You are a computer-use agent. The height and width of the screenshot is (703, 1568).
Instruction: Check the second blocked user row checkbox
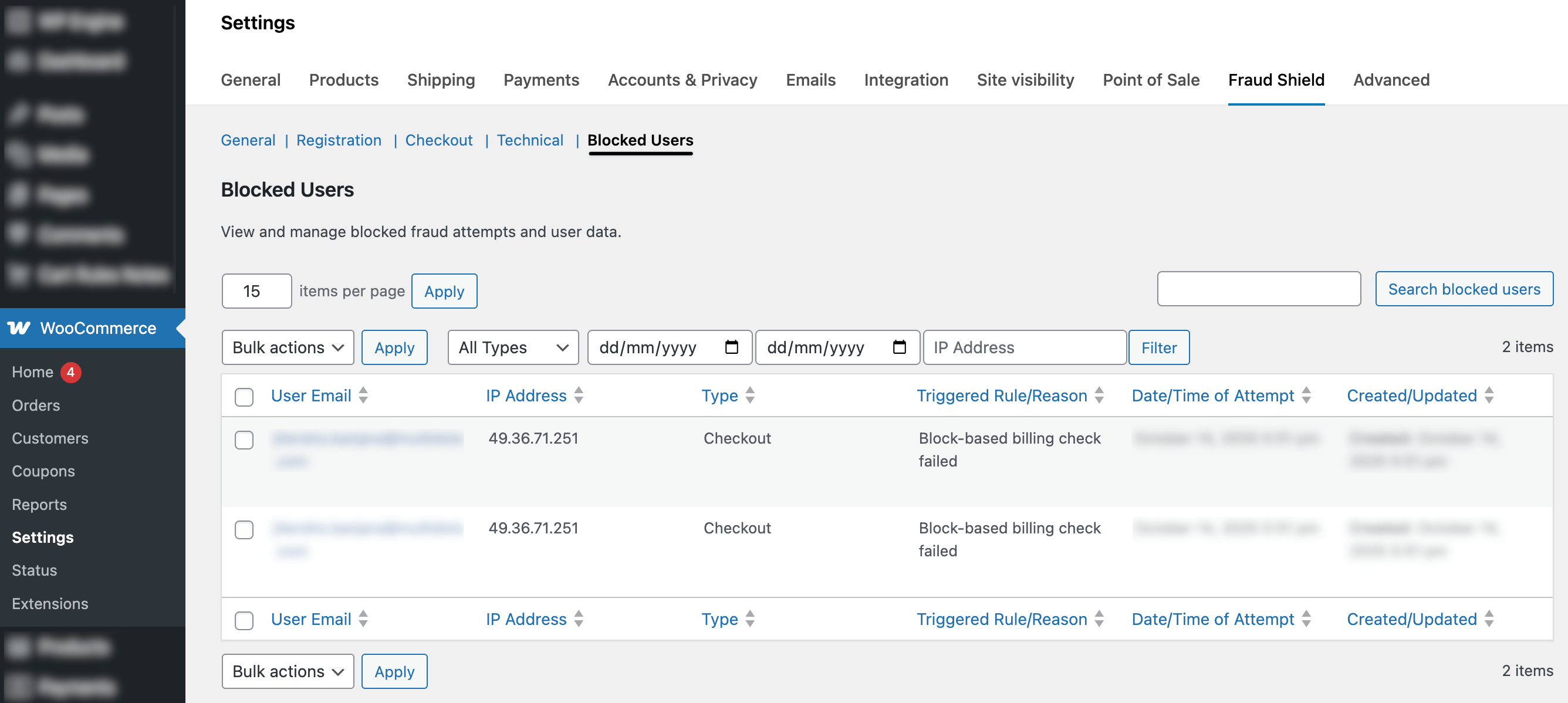(x=244, y=529)
